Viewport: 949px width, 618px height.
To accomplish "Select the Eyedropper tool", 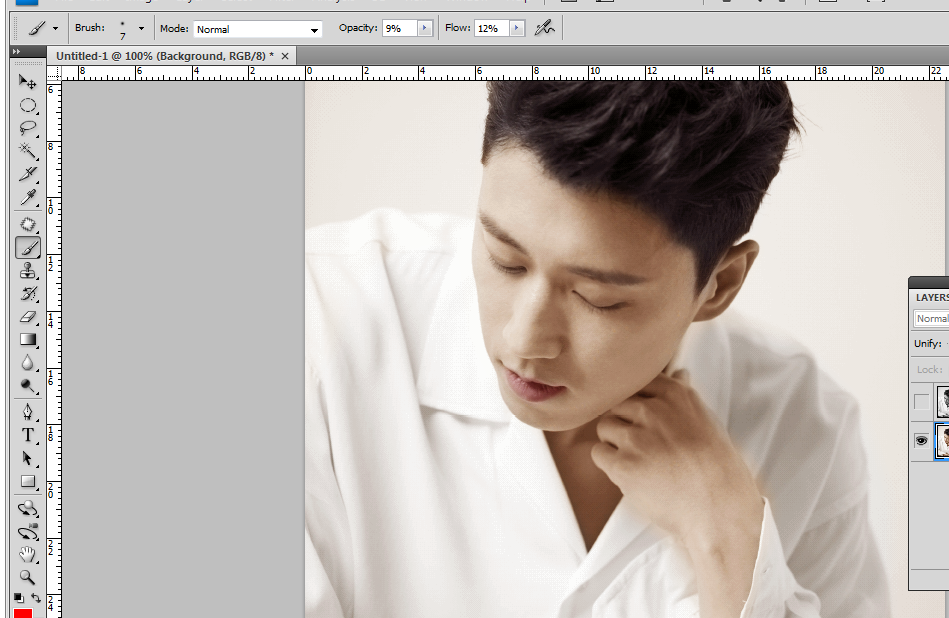I will point(27,197).
